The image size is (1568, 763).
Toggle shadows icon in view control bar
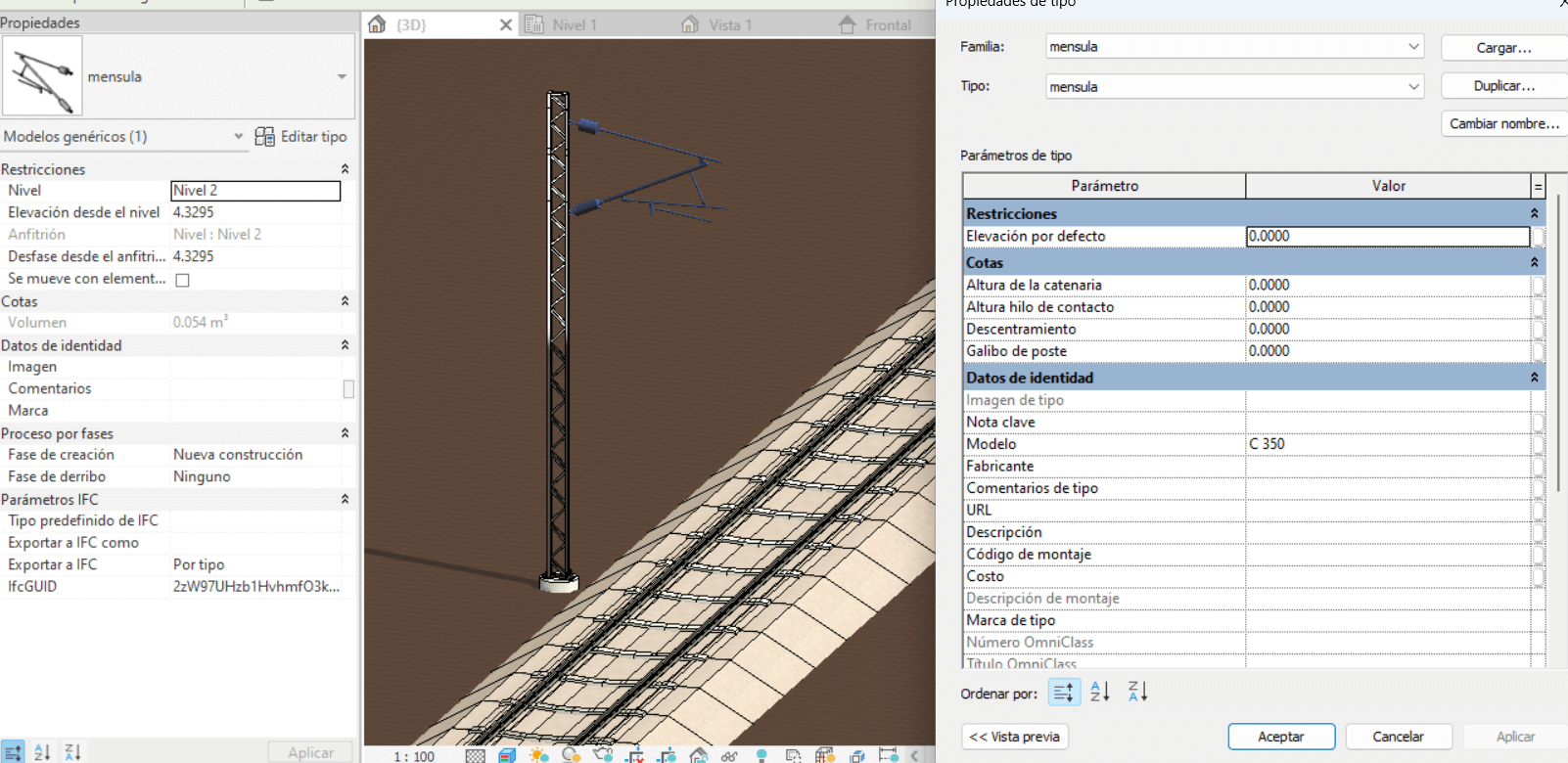click(571, 756)
